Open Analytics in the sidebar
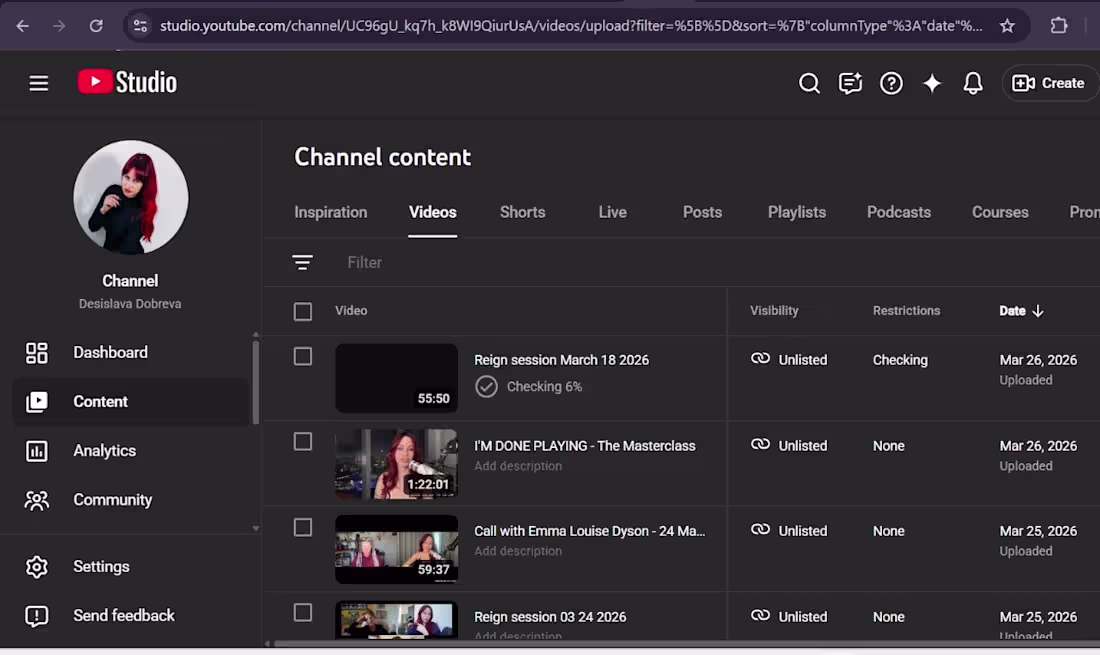This screenshot has width=1100, height=655. coord(130,450)
